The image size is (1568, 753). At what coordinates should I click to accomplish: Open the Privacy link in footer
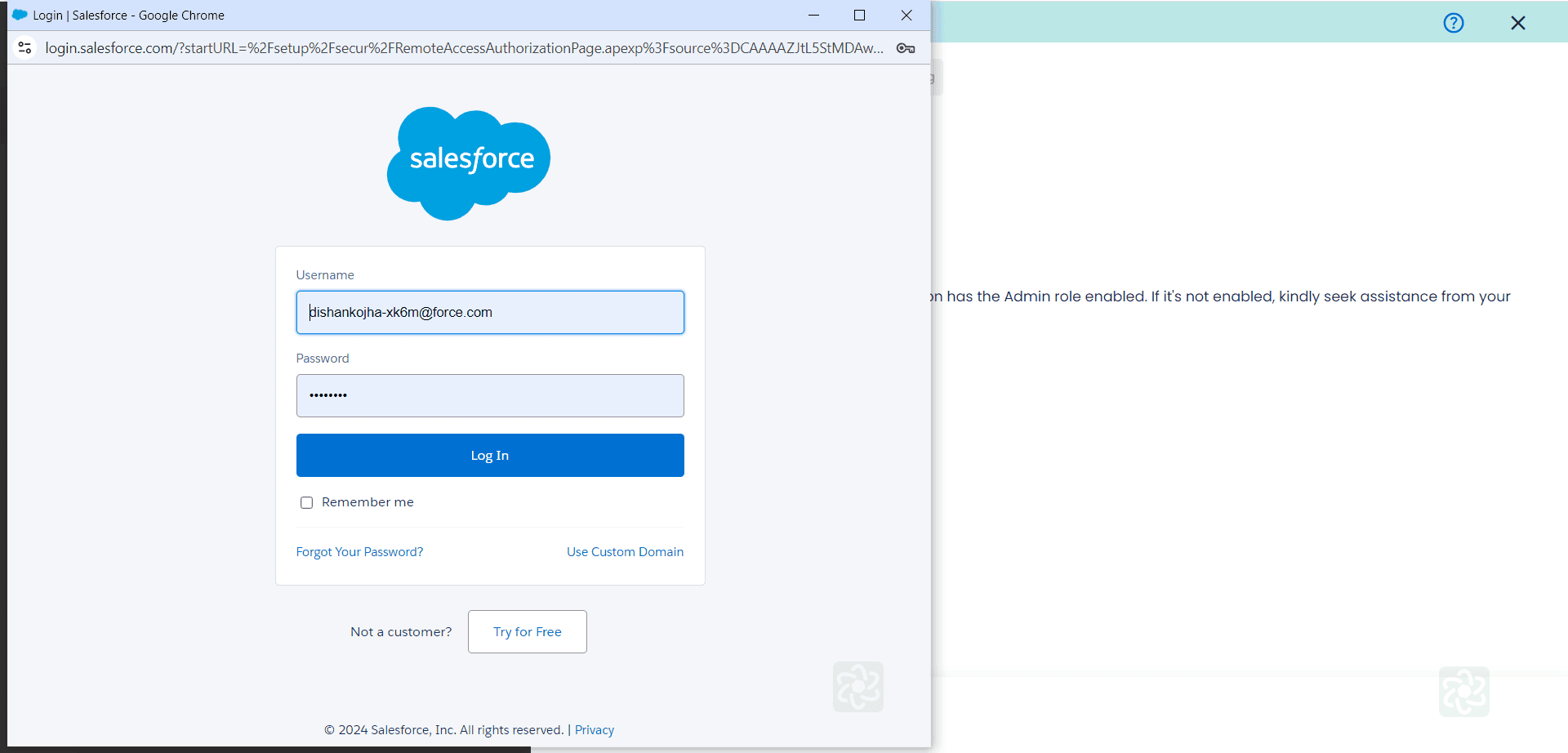pyautogui.click(x=595, y=730)
